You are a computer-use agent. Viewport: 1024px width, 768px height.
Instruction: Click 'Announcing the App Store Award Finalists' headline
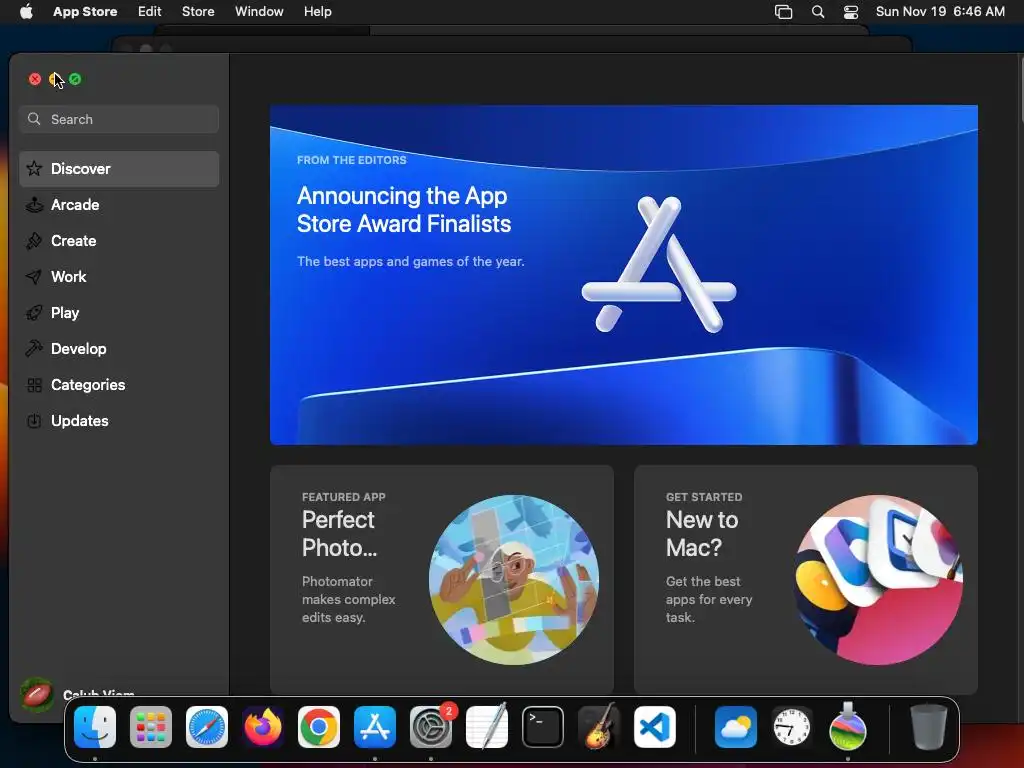404,210
